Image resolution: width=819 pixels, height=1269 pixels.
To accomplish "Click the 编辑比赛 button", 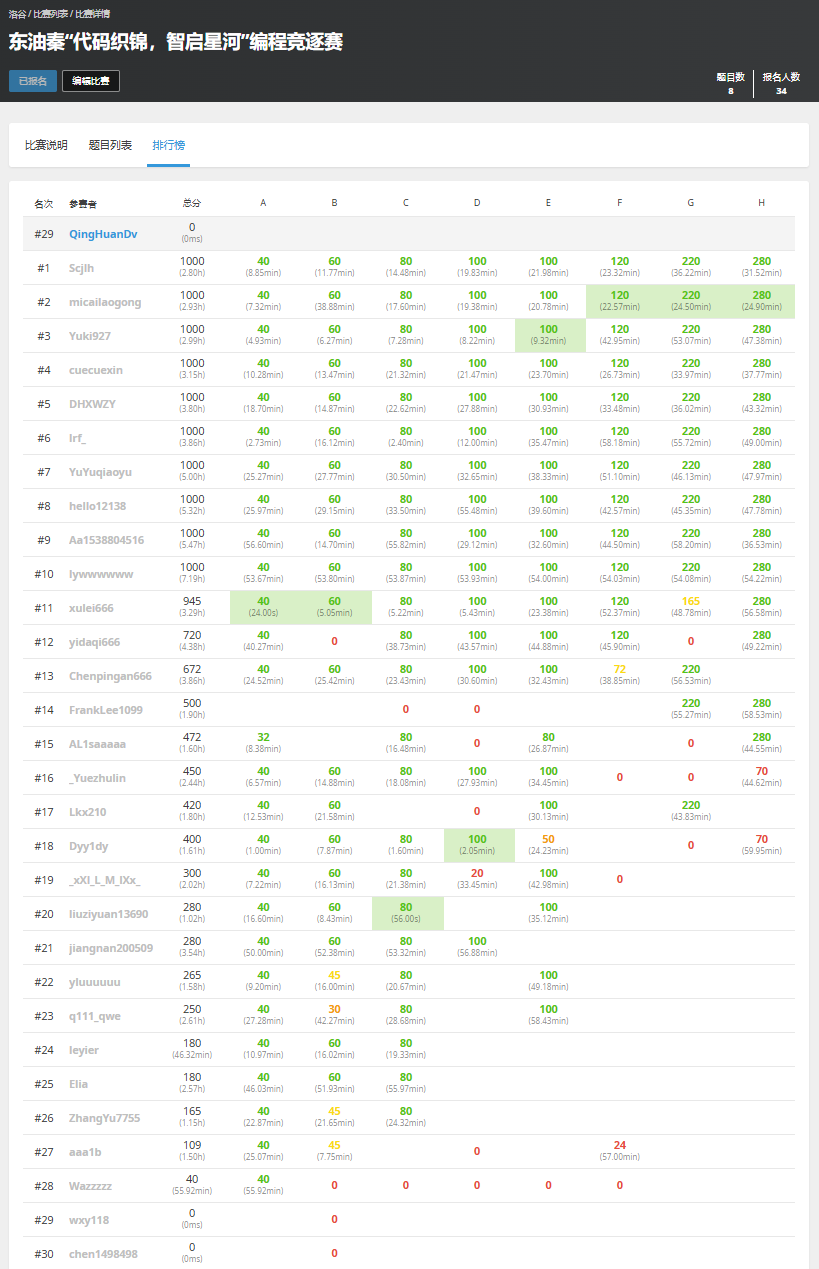I will [90, 81].
